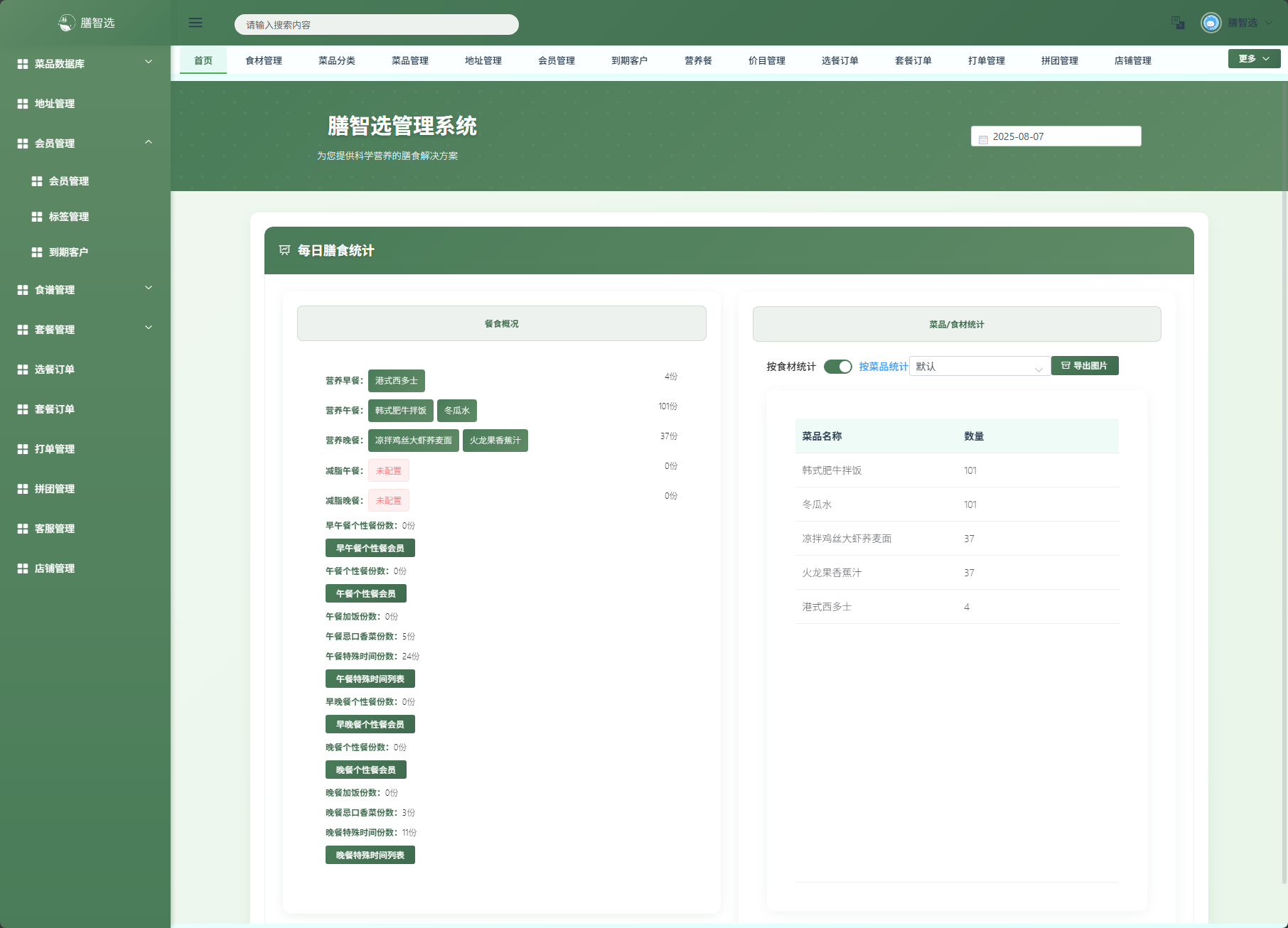Click the date field showing 2025-08-07

[x=1056, y=136]
